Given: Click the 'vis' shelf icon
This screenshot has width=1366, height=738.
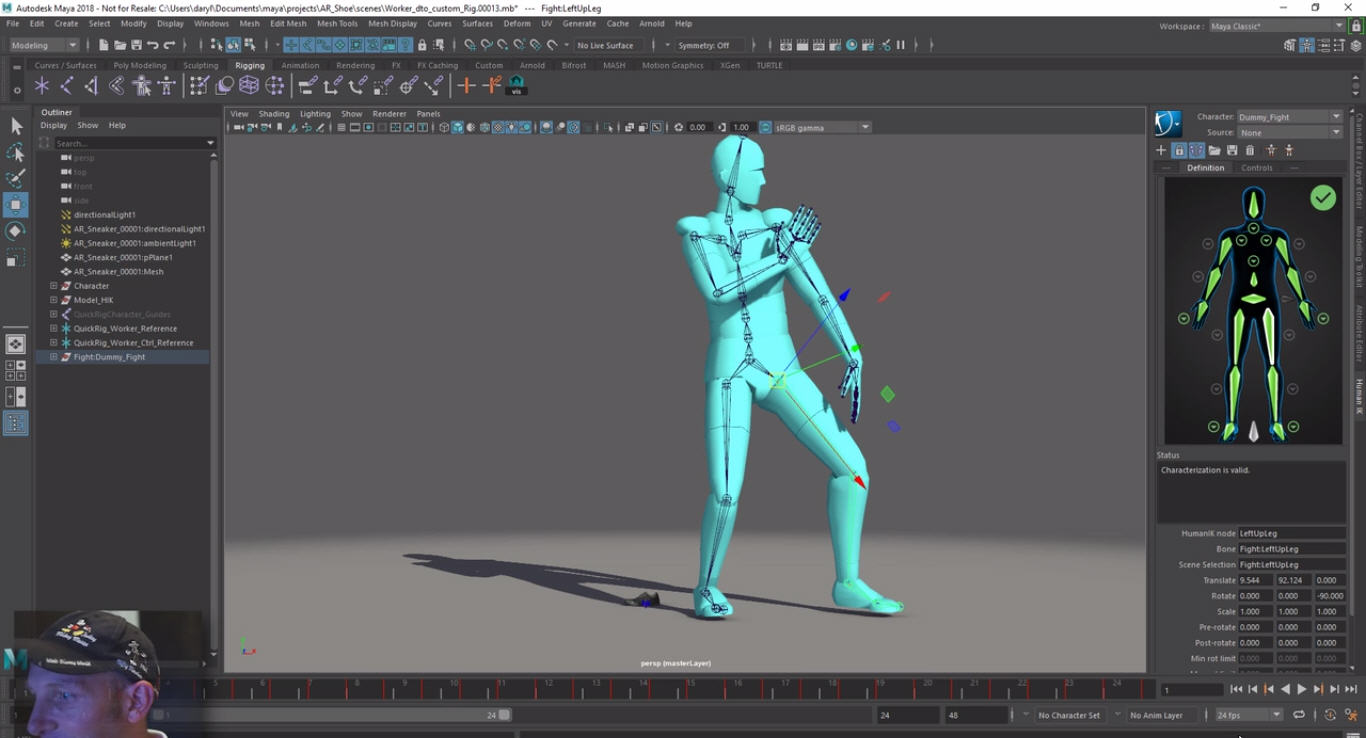Looking at the screenshot, I should [x=517, y=86].
